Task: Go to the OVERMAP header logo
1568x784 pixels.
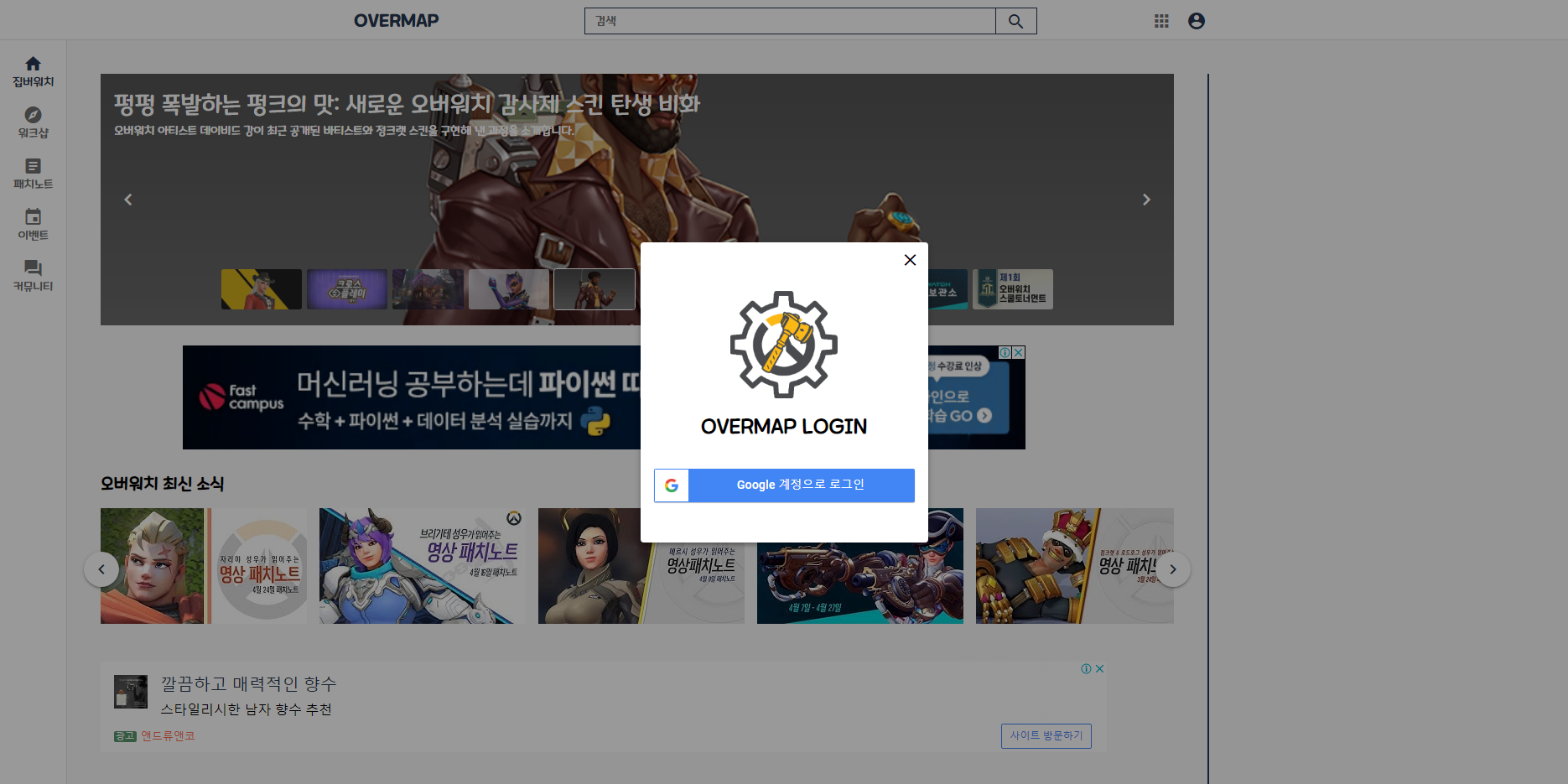Action: [396, 21]
